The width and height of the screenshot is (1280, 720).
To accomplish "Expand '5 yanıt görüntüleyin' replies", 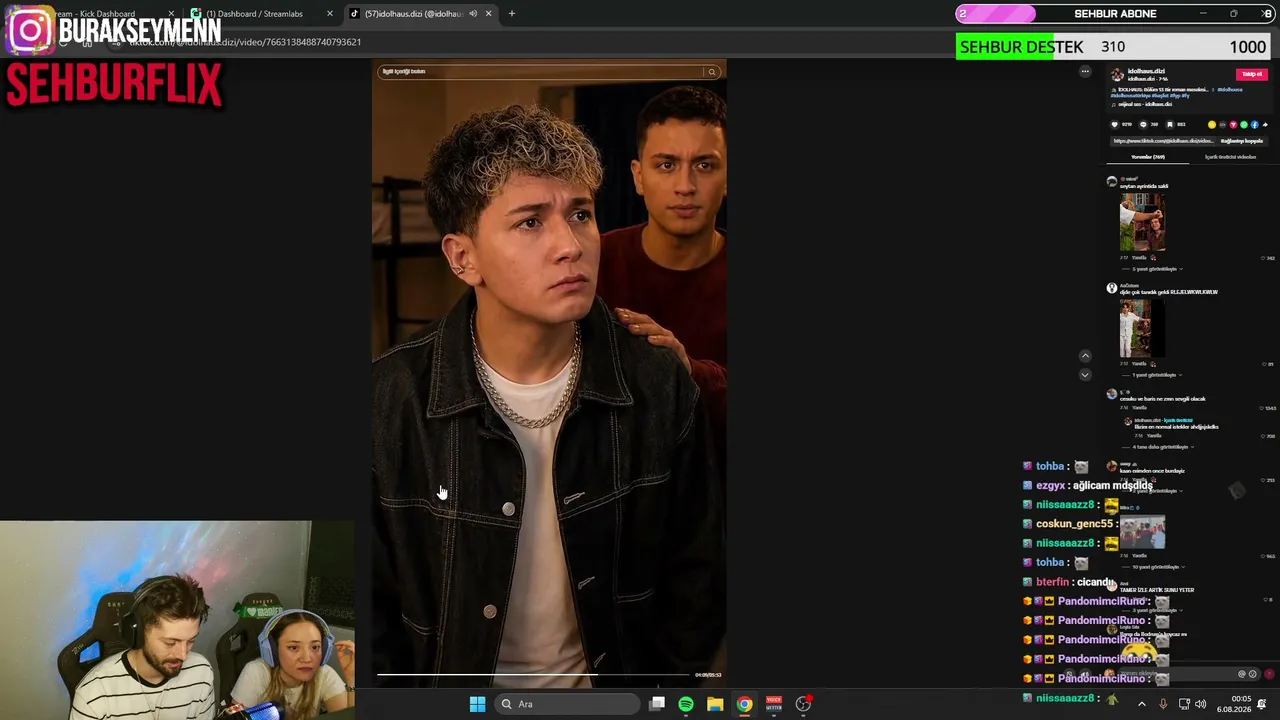I will (1157, 269).
